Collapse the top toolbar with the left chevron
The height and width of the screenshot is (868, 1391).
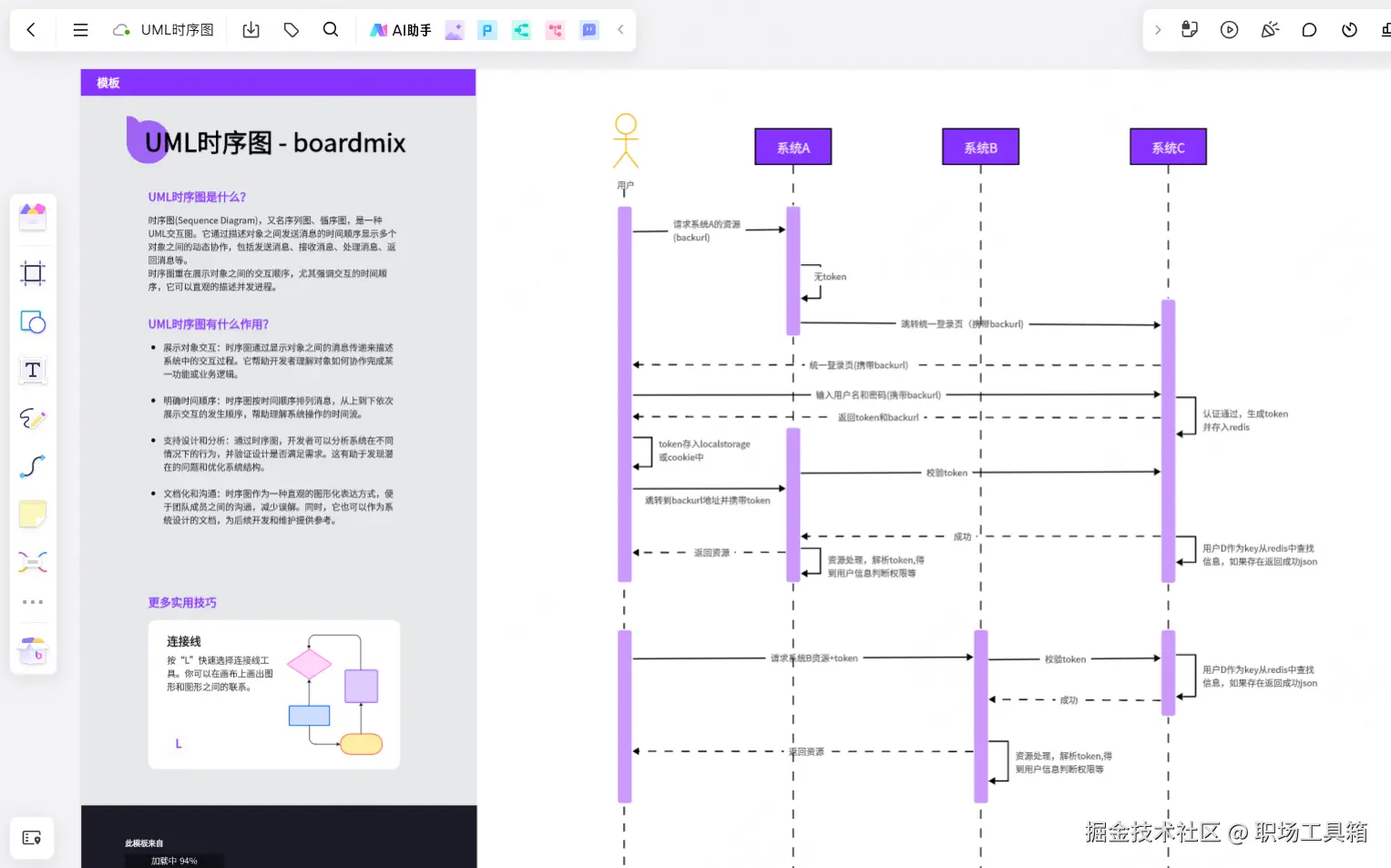620,29
